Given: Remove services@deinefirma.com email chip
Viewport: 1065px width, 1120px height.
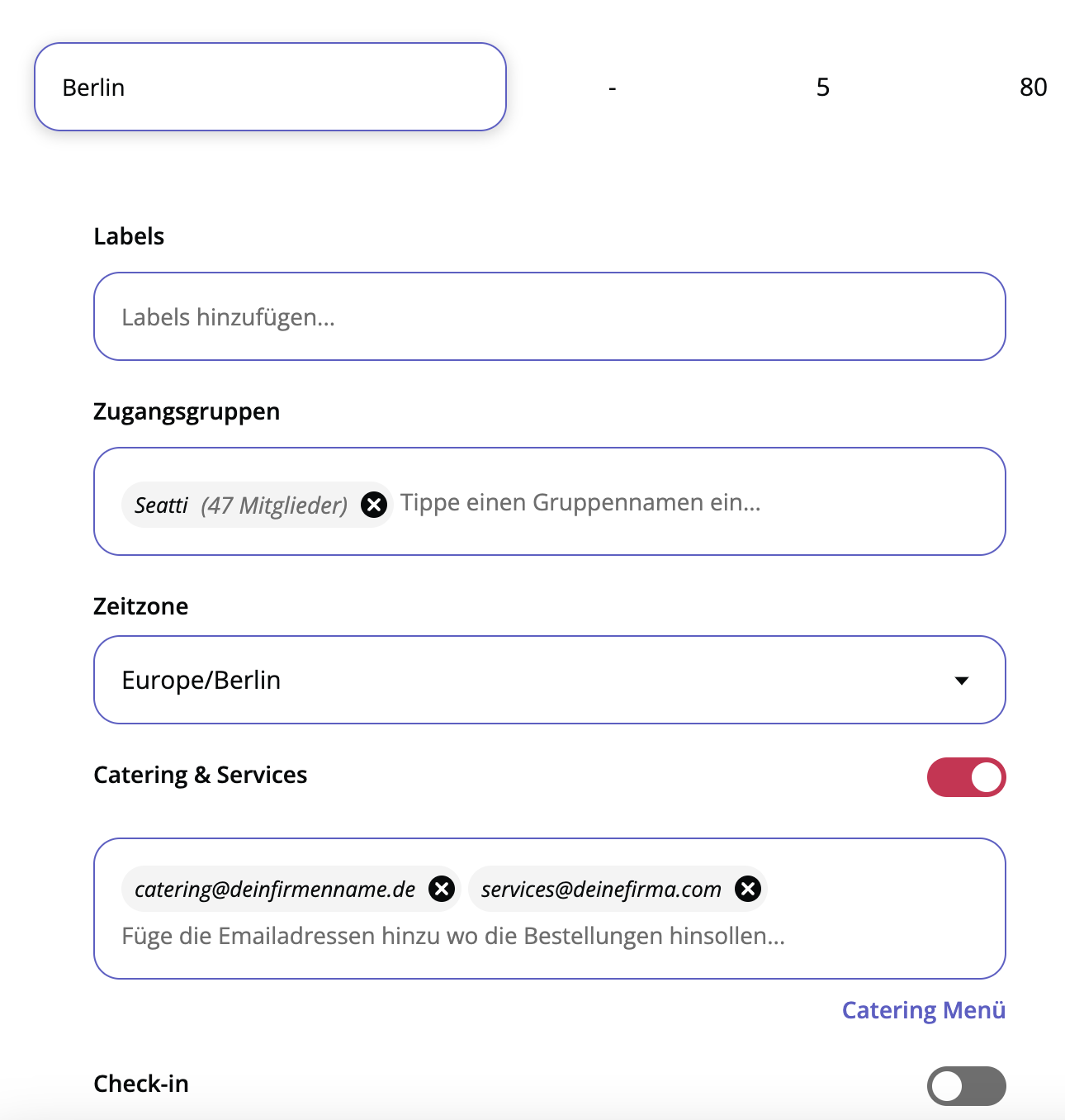Looking at the screenshot, I should click(748, 889).
